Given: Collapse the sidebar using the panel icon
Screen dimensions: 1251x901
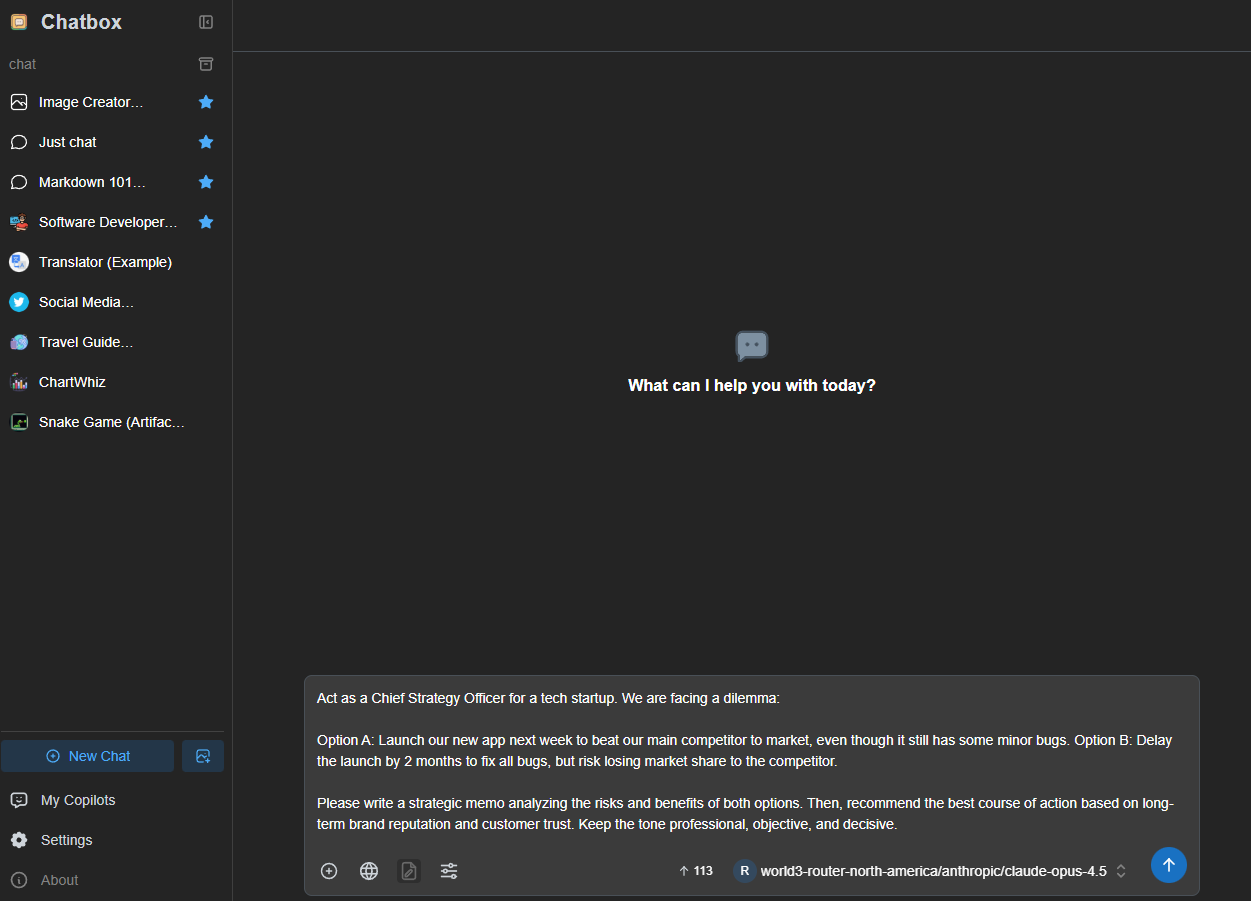Looking at the screenshot, I should coord(206,22).
